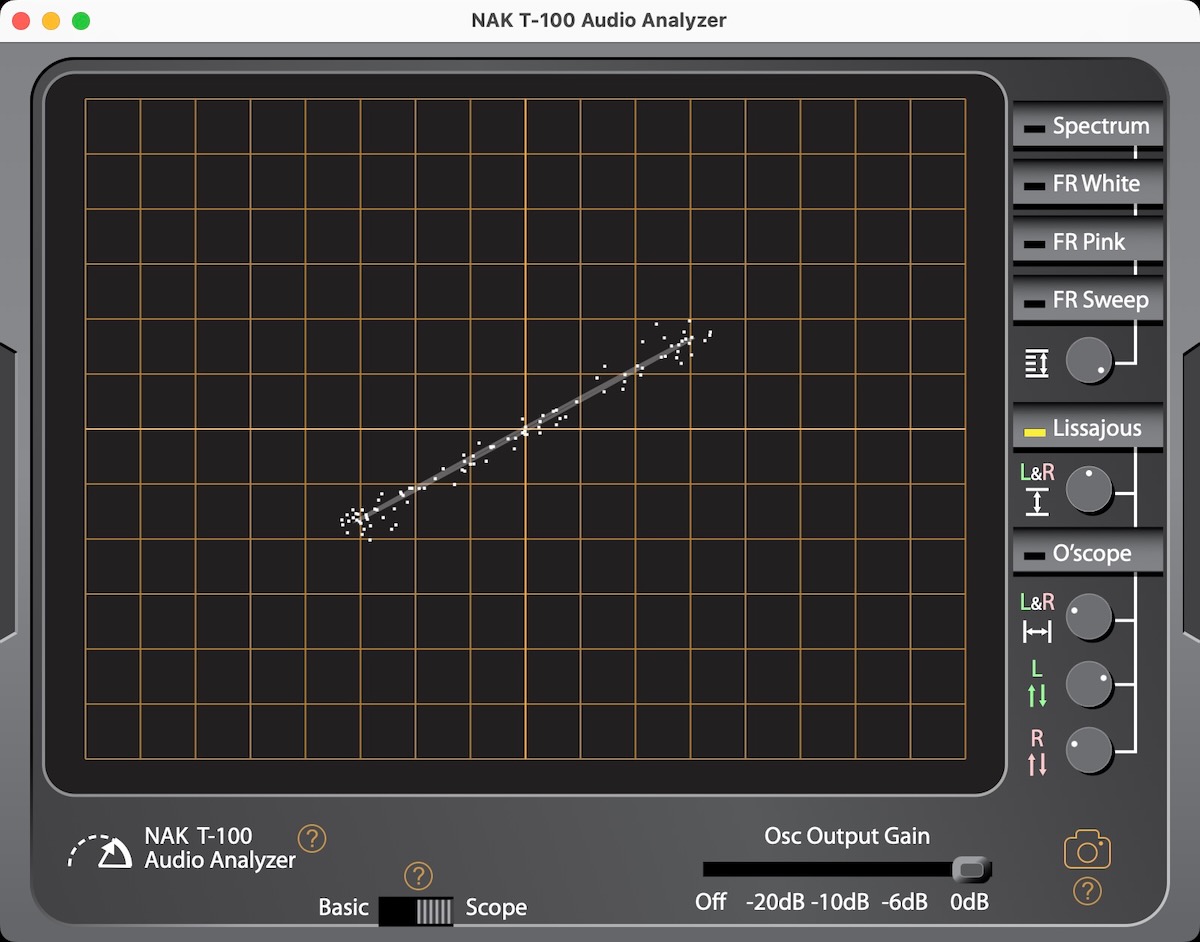Select the Spectrum mode button

pyautogui.click(x=1088, y=126)
